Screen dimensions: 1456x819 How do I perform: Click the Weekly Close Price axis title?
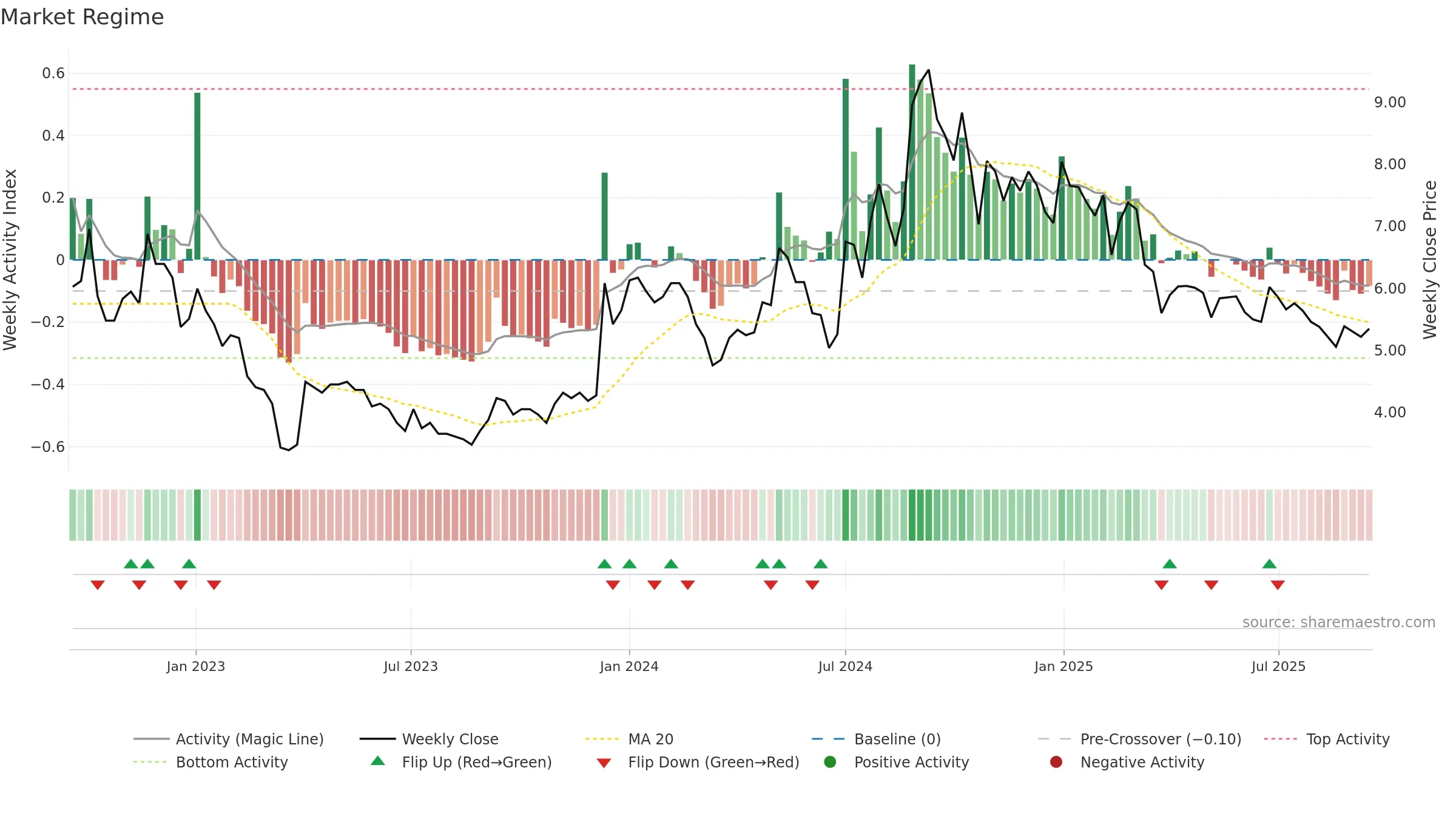pos(1430,260)
